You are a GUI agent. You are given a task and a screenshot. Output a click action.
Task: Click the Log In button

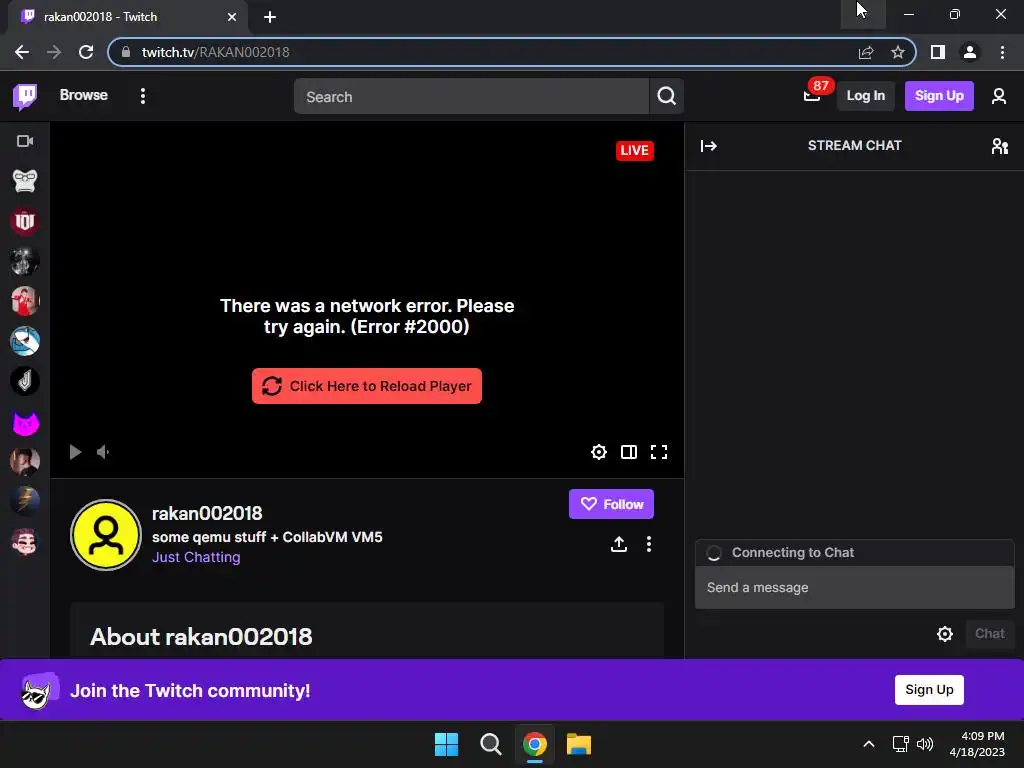tap(865, 95)
